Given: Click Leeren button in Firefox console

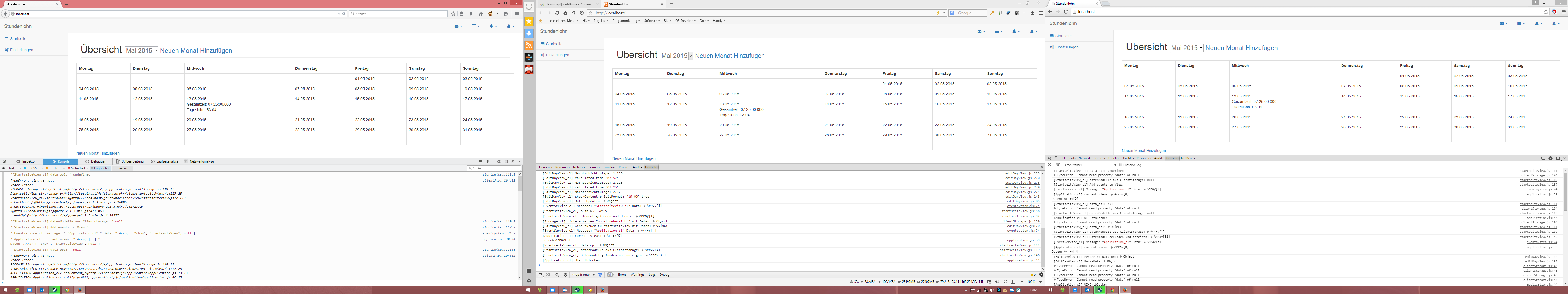Looking at the screenshot, I should 122,168.
